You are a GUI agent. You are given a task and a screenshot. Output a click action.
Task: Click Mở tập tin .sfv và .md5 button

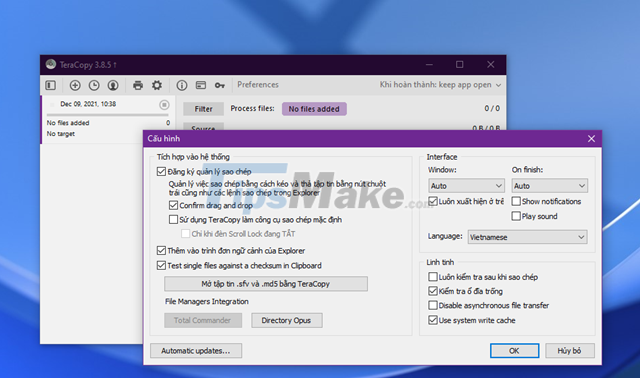266,284
